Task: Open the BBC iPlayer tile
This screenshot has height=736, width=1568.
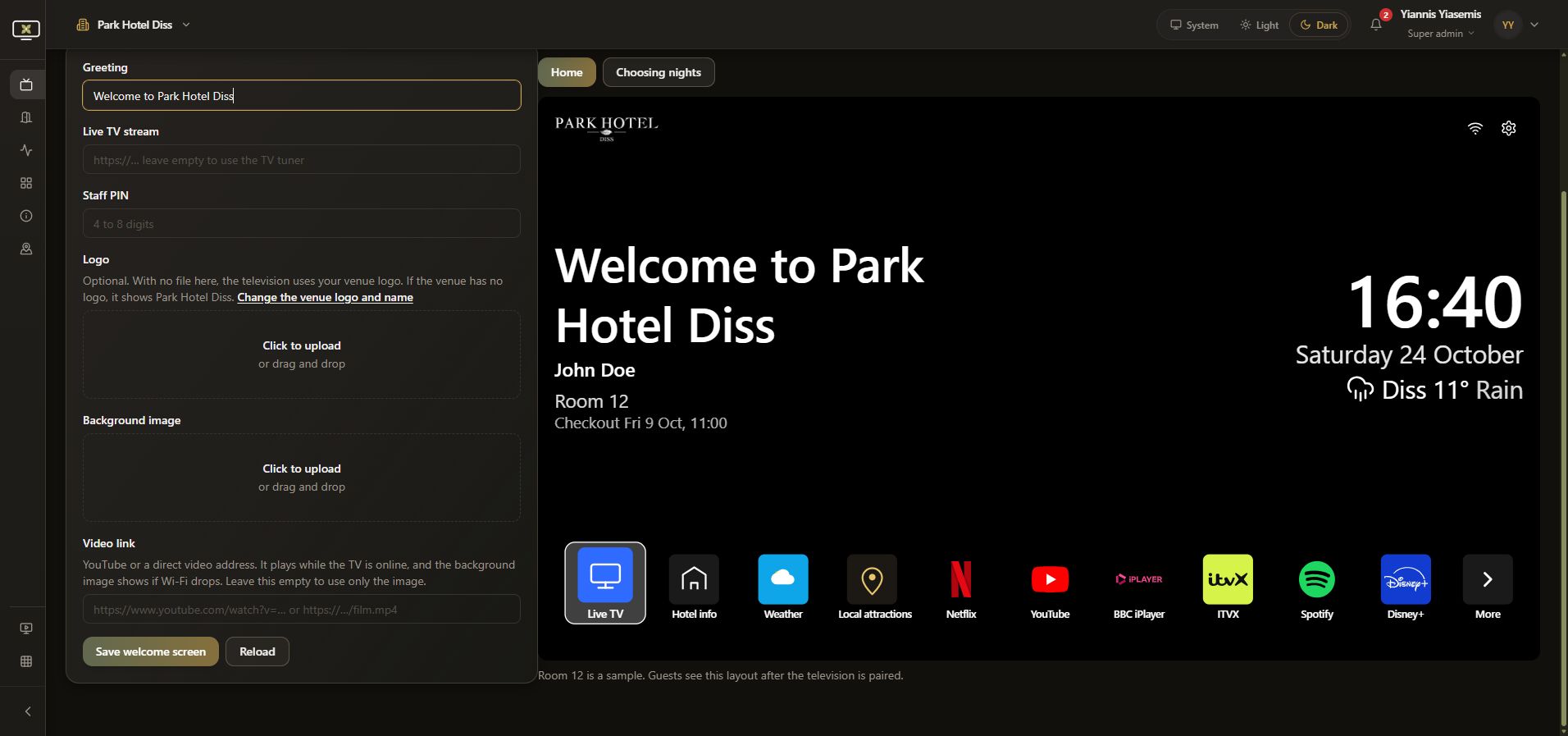Action: coord(1139,587)
